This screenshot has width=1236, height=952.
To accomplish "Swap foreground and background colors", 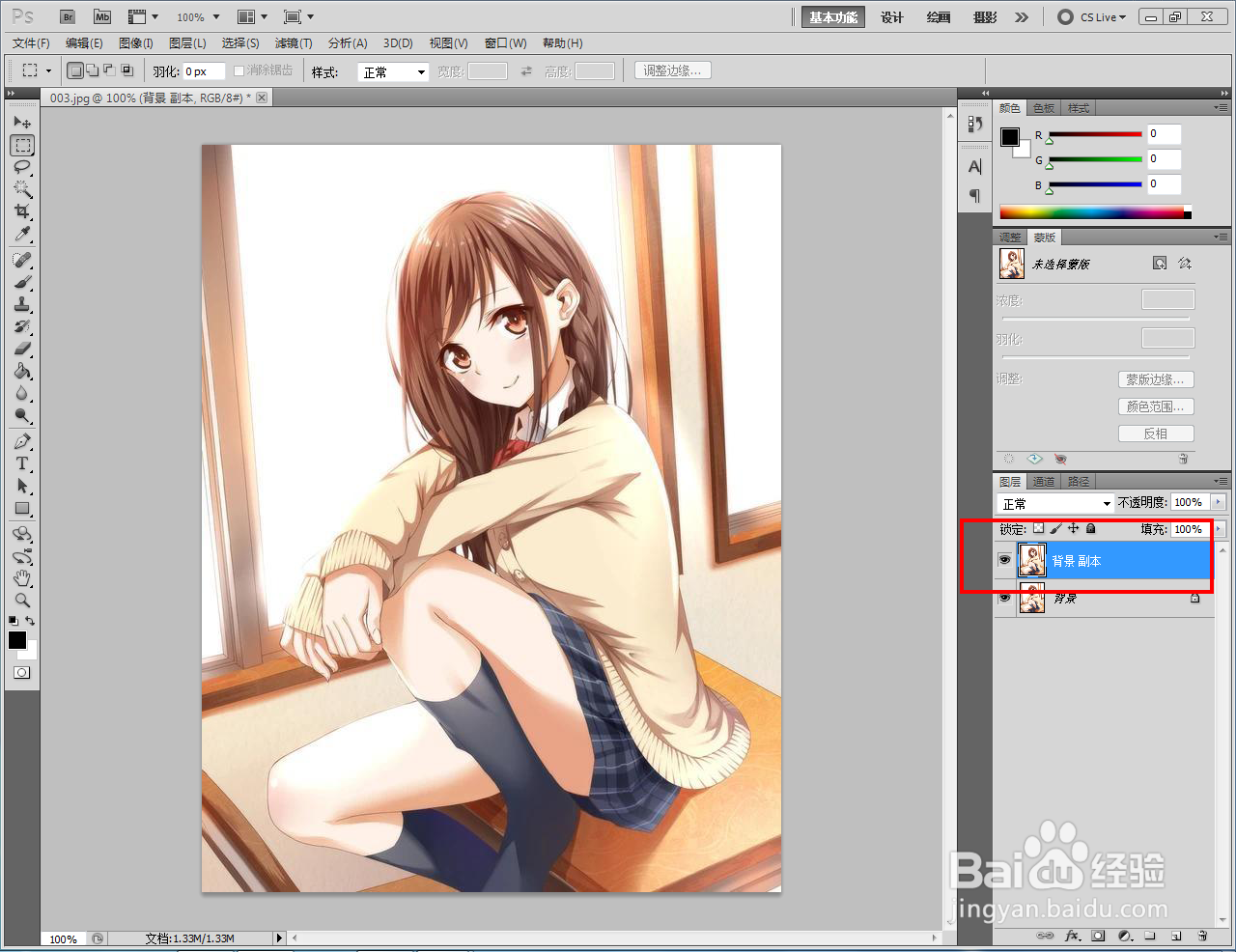I will [31, 621].
